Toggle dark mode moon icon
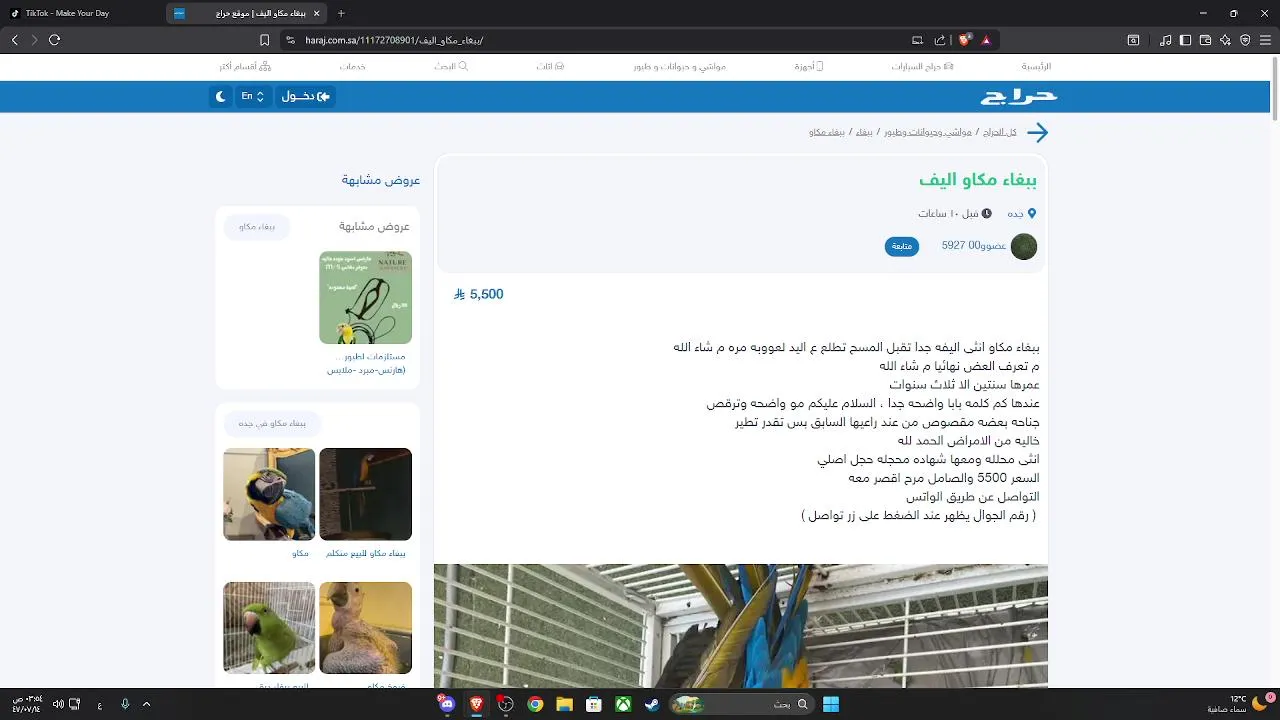The image size is (1280, 720). pyautogui.click(x=221, y=96)
